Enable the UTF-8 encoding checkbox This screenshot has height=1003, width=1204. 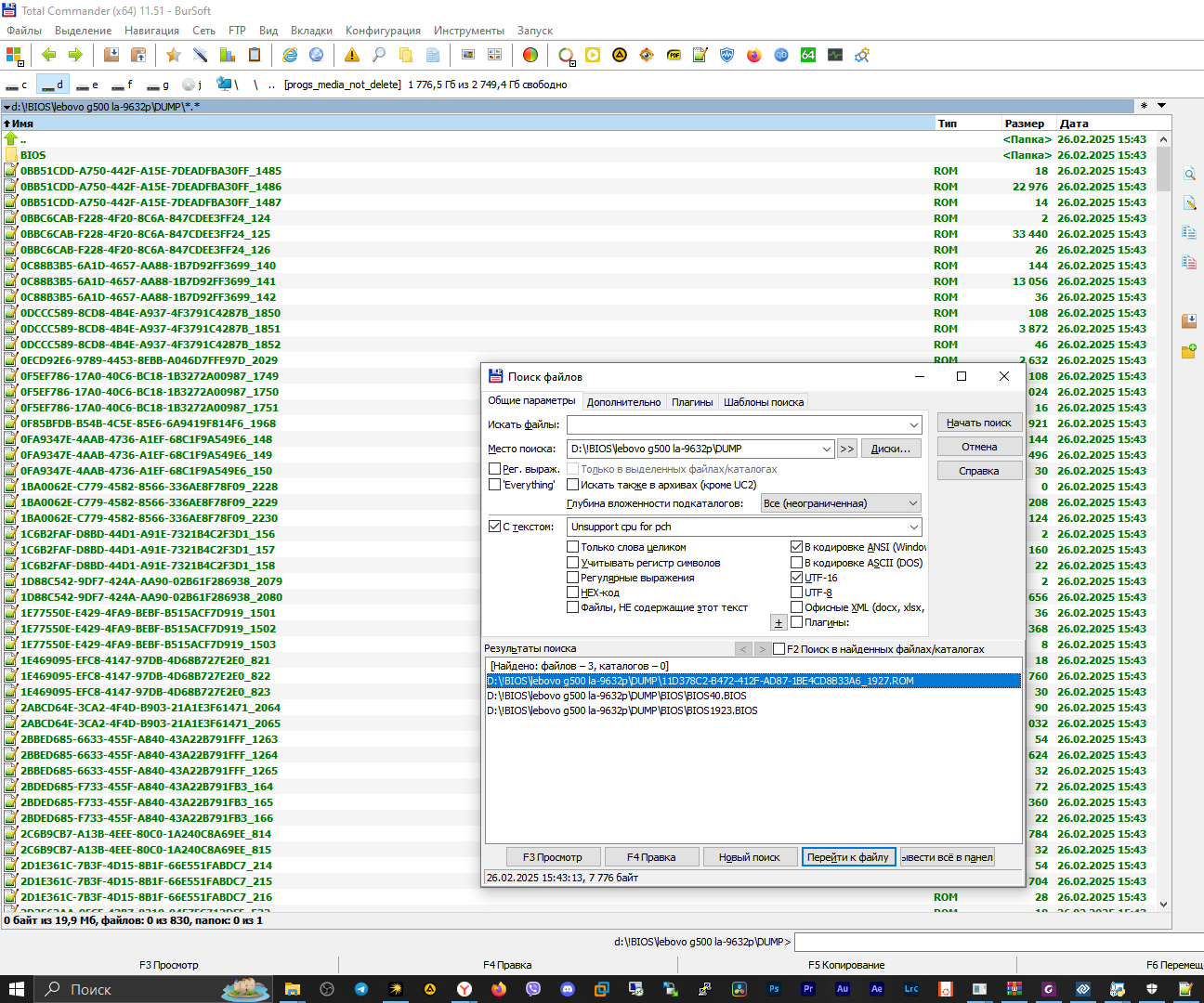point(797,592)
